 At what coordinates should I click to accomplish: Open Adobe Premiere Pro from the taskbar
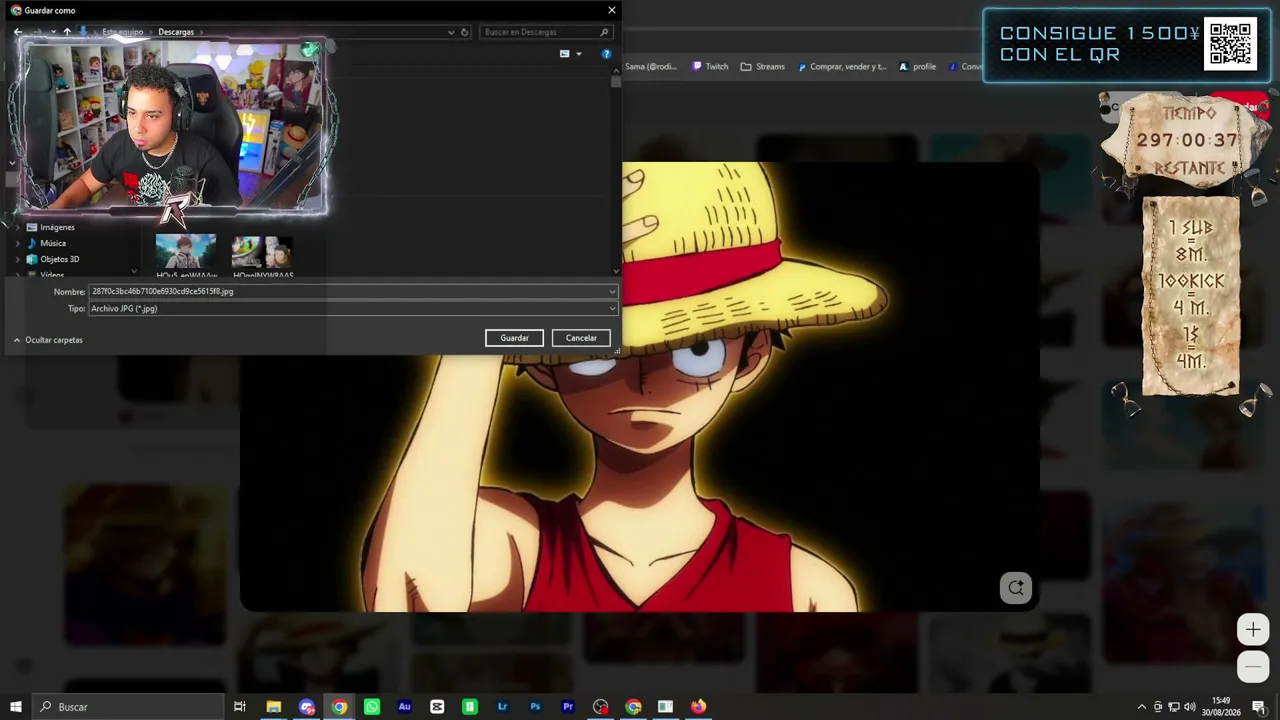568,707
